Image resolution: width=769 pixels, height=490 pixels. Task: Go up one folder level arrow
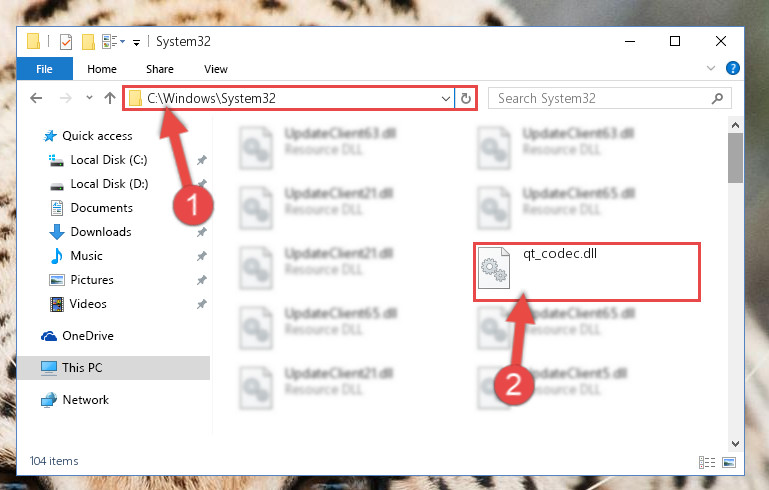pos(110,98)
